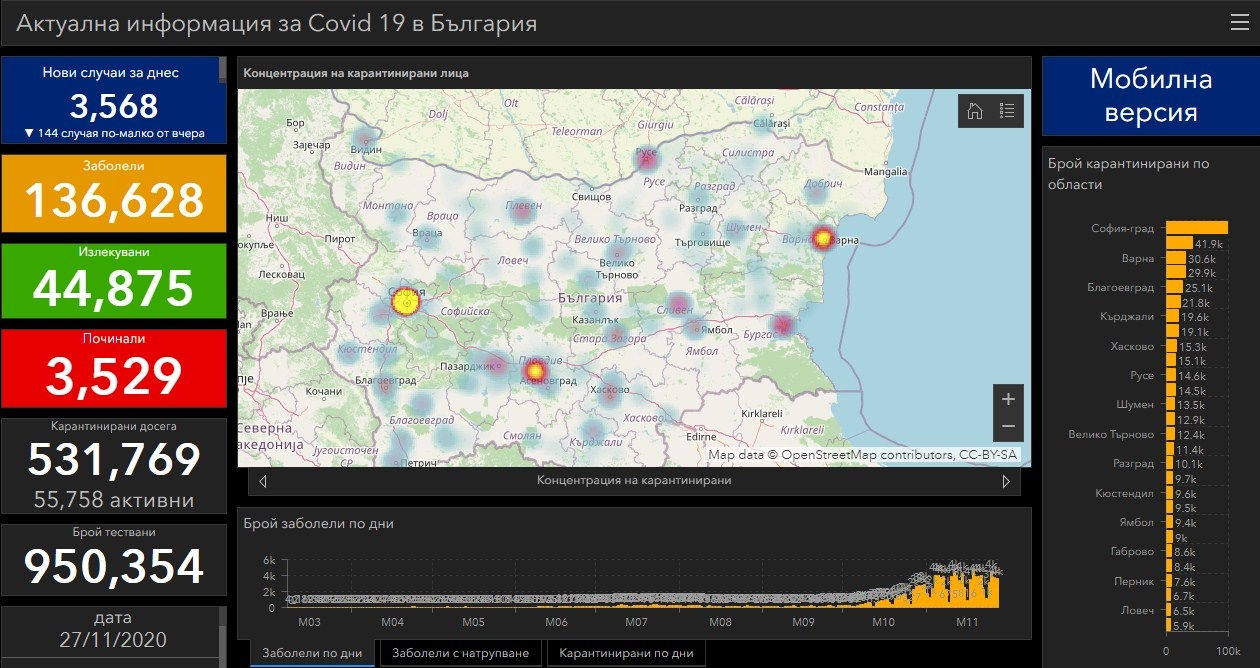This screenshot has height=668, width=1260.
Task: Click the София-град bar in chart
Action: (x=1196, y=228)
